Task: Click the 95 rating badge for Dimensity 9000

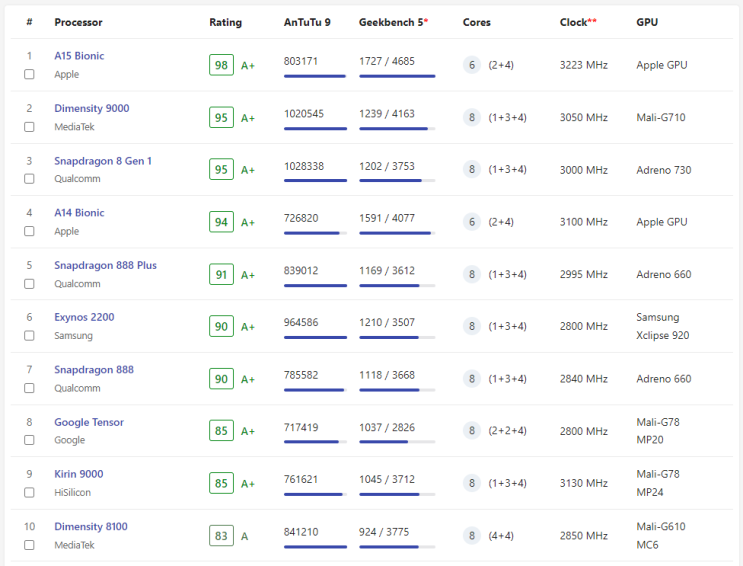Action: tap(221, 118)
